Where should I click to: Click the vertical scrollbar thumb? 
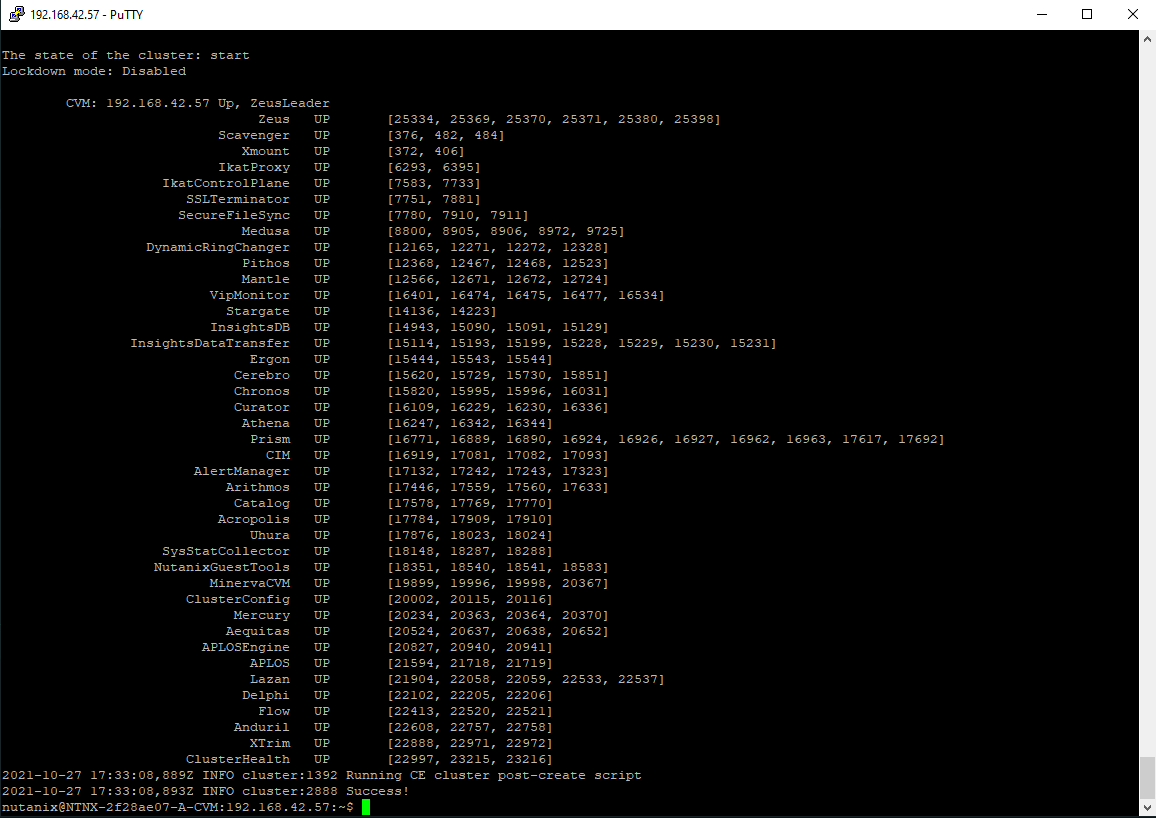click(1147, 778)
